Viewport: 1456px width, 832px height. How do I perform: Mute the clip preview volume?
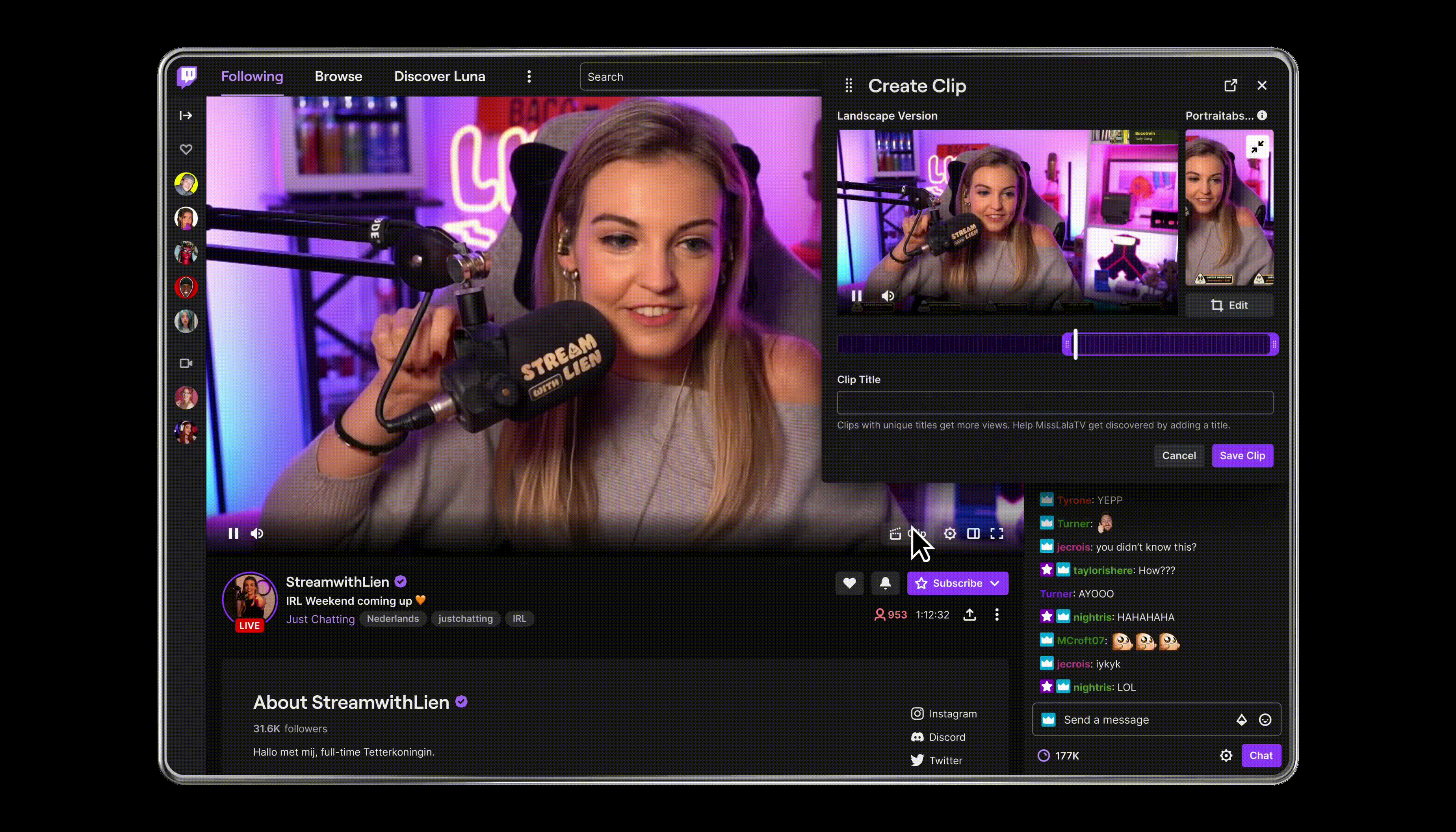coord(888,295)
